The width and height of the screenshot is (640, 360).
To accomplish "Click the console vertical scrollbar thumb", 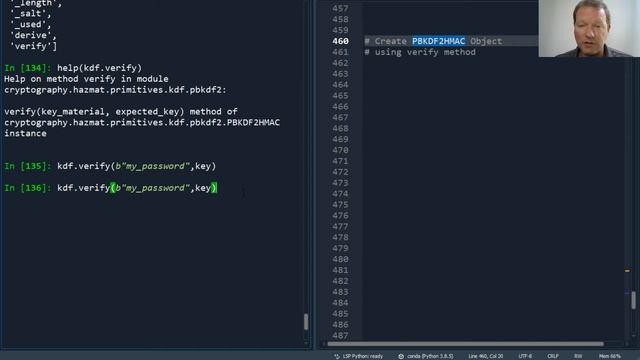I will click(306, 322).
